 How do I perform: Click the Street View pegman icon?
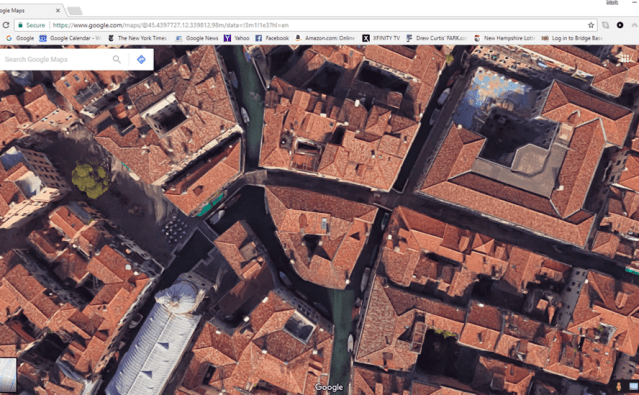tap(619, 386)
